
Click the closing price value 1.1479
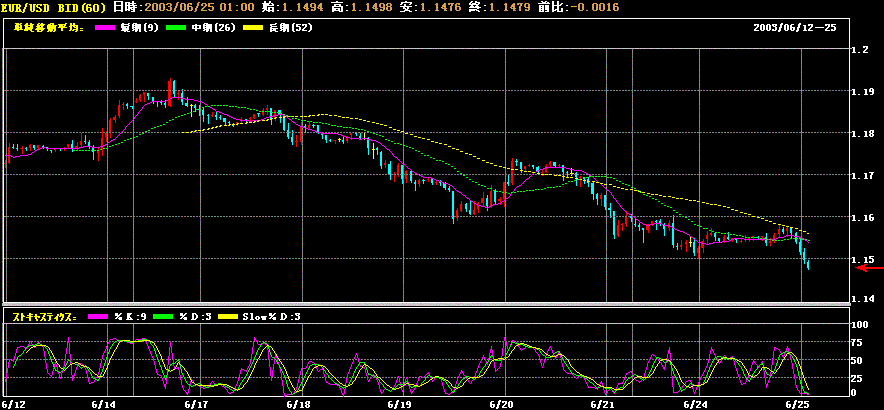(511, 7)
